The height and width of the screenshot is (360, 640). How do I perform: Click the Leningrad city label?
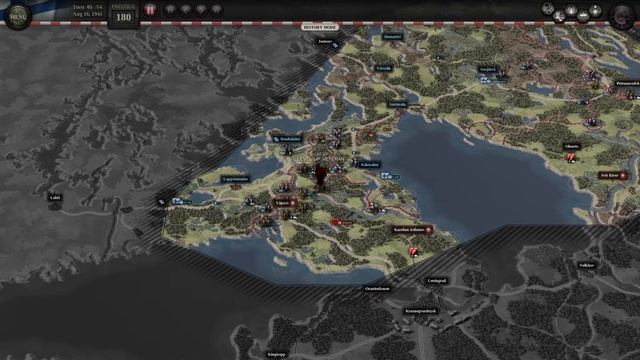[x=437, y=281]
